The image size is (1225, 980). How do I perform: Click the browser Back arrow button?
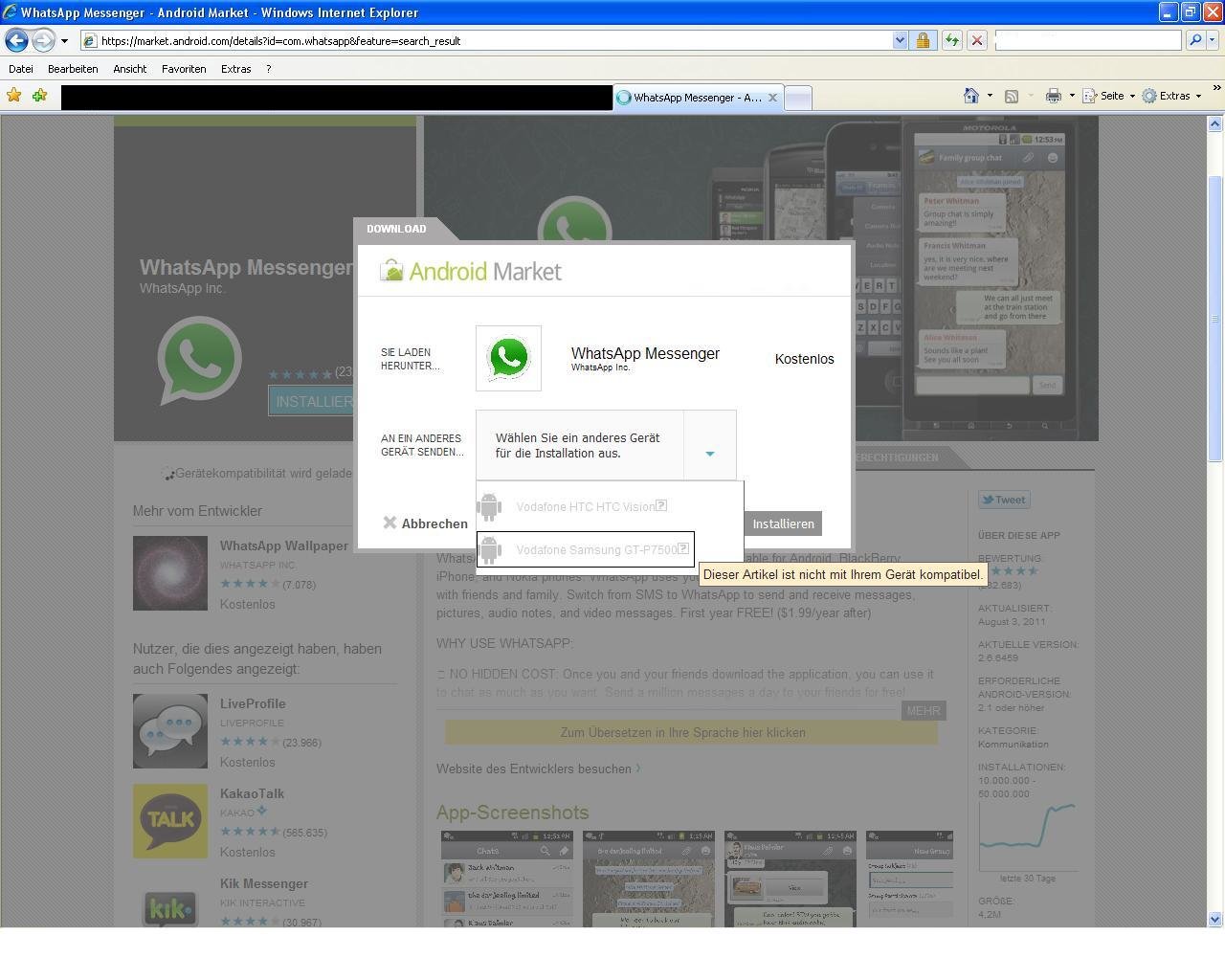pyautogui.click(x=16, y=40)
